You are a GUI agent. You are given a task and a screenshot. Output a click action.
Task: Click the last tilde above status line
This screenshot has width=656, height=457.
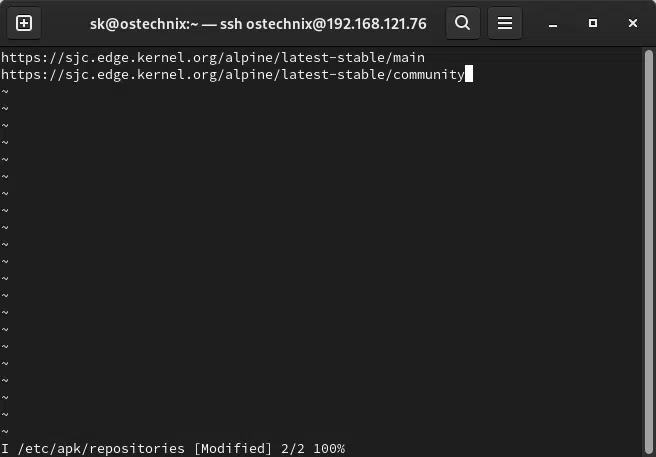pyautogui.click(x=5, y=431)
